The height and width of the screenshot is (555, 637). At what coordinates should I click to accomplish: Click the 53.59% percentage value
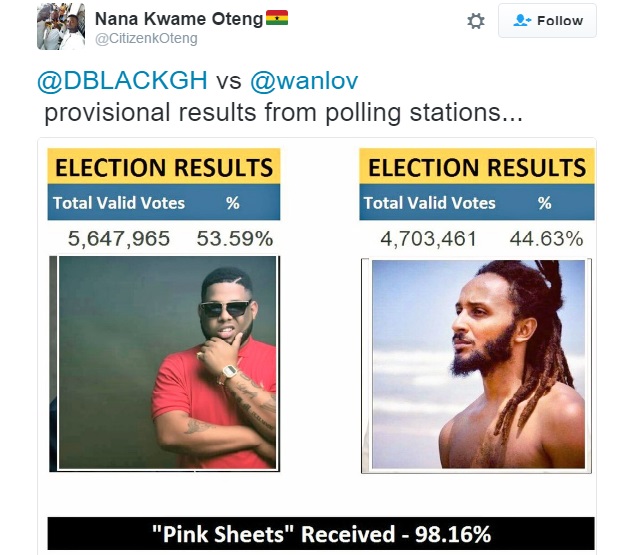click(x=234, y=239)
